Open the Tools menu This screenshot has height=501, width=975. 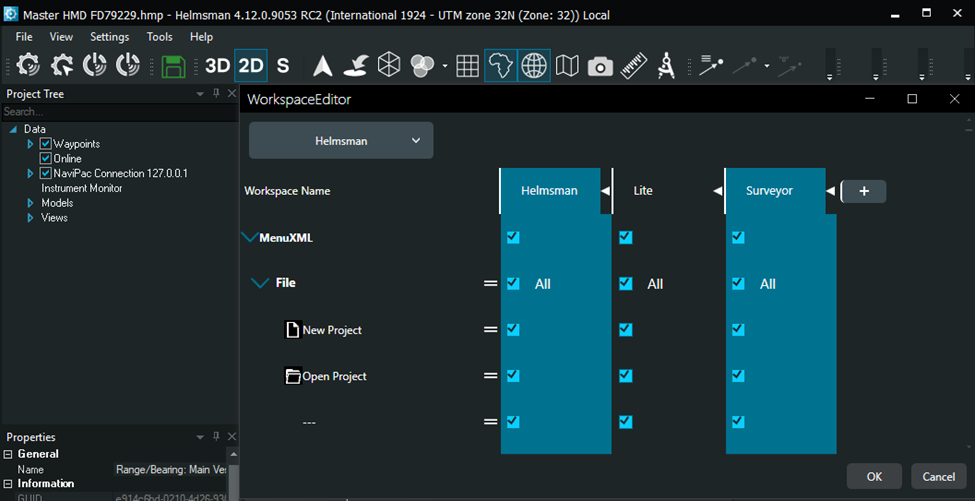tap(160, 37)
